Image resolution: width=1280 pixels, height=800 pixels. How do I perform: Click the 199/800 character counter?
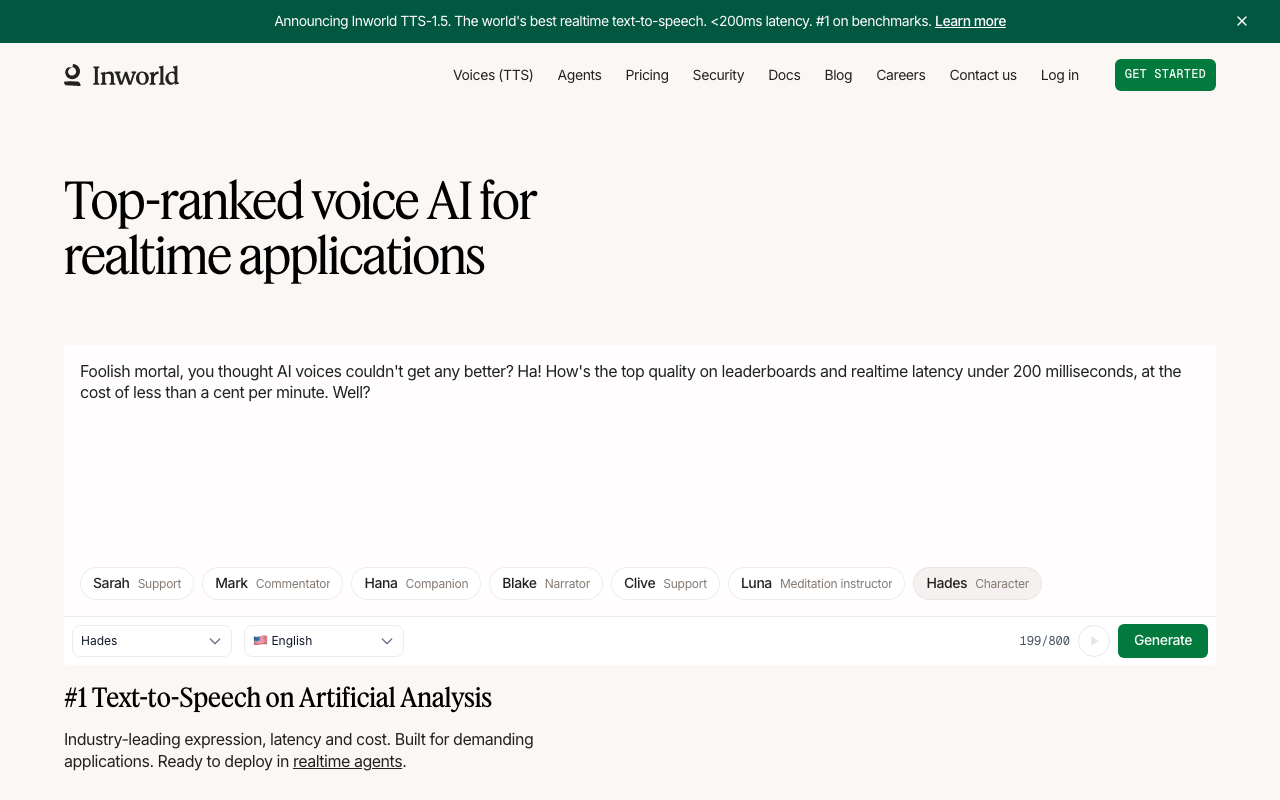click(1044, 641)
